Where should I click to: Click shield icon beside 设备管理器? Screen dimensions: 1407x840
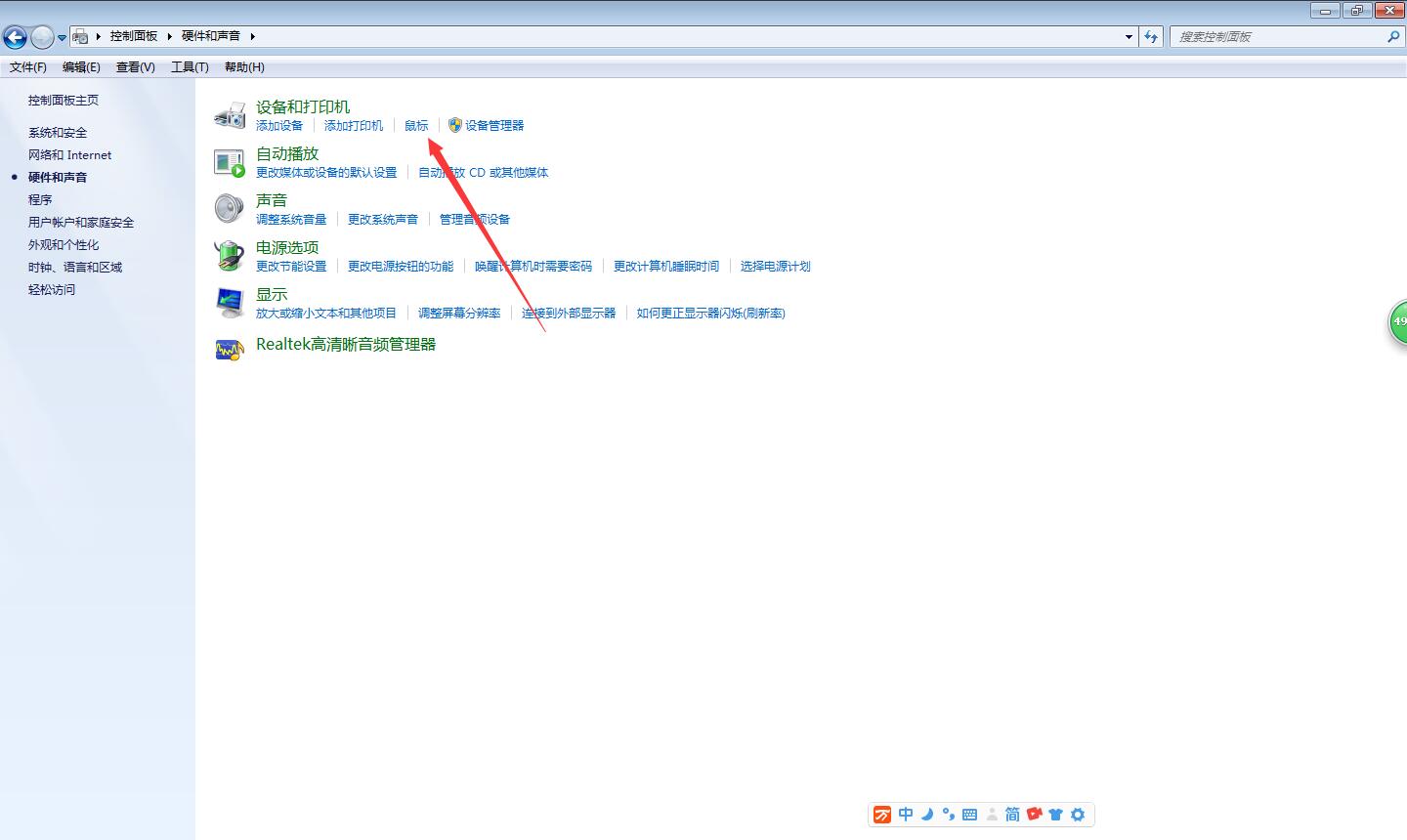(455, 125)
